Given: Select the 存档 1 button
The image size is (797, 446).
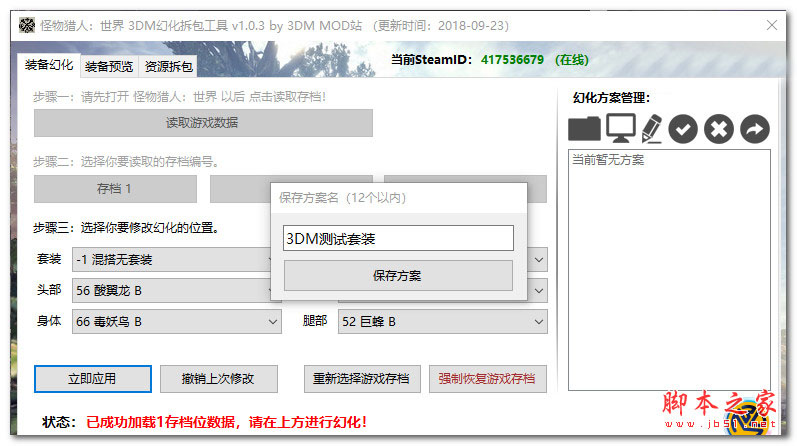Looking at the screenshot, I should [x=115, y=189].
